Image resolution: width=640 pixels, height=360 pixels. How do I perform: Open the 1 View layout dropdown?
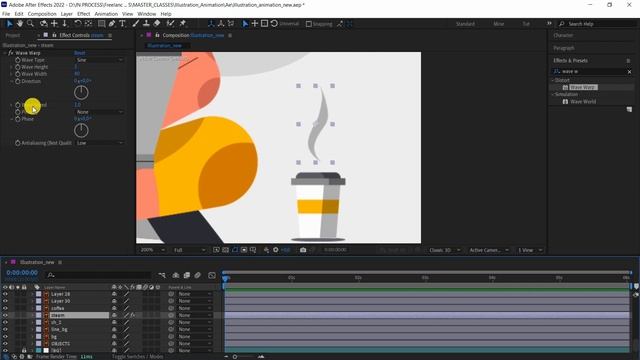pos(530,250)
